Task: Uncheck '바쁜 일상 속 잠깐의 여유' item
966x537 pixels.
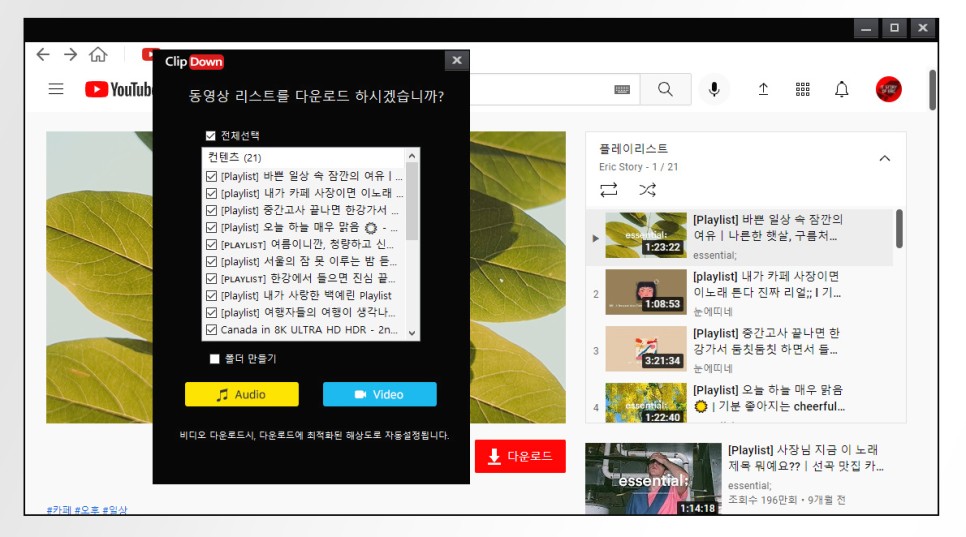Action: (211, 176)
